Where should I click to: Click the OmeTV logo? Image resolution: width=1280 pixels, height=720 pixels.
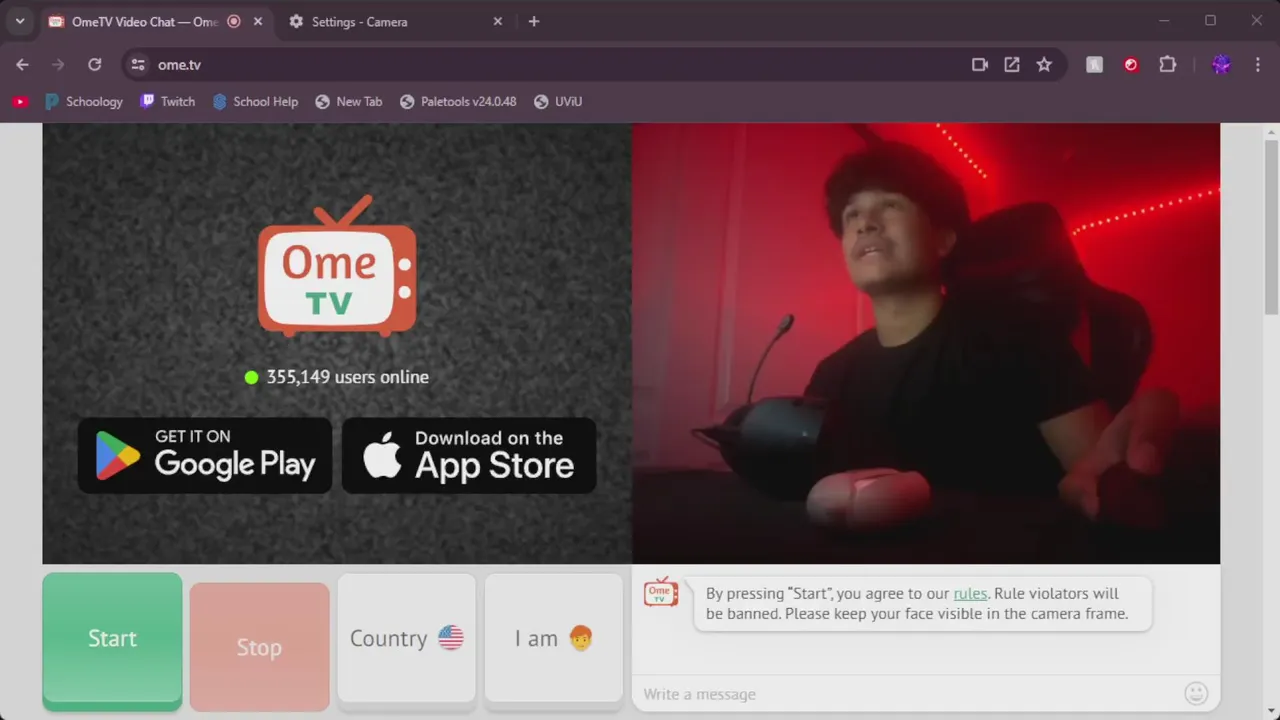tap(337, 266)
